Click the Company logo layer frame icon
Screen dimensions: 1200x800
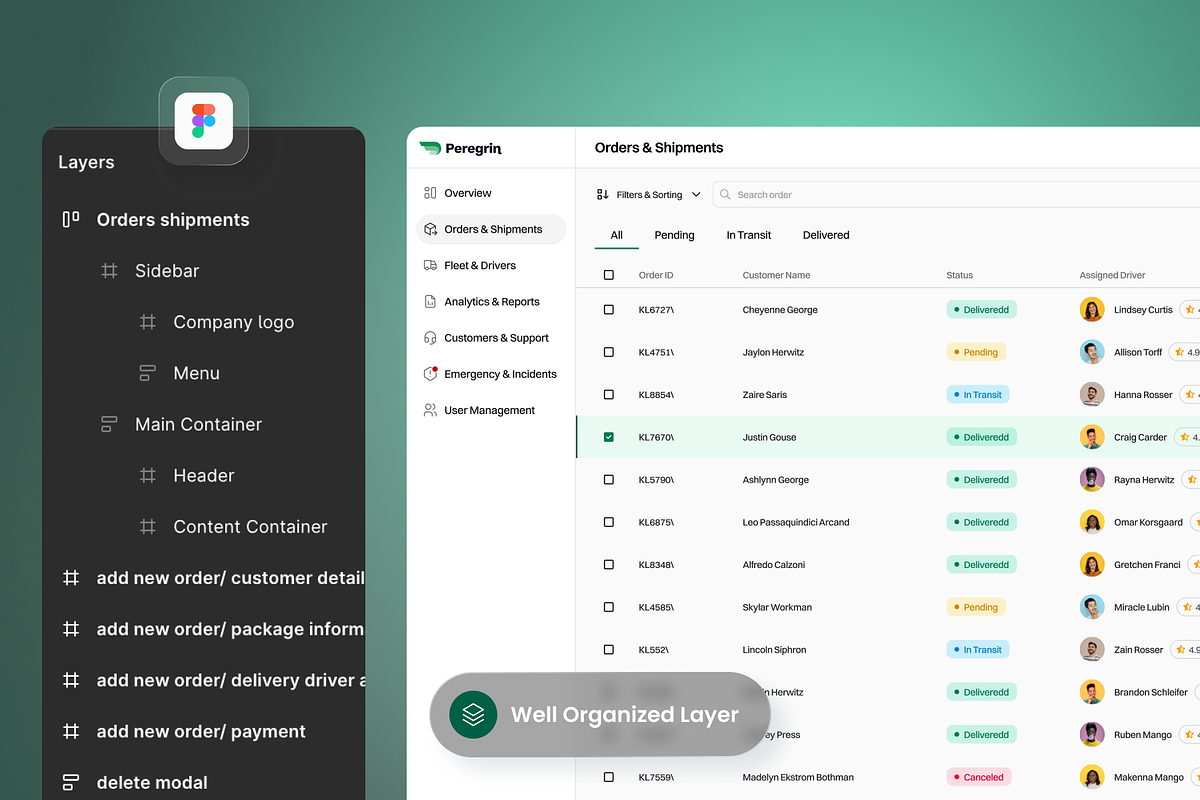[147, 322]
